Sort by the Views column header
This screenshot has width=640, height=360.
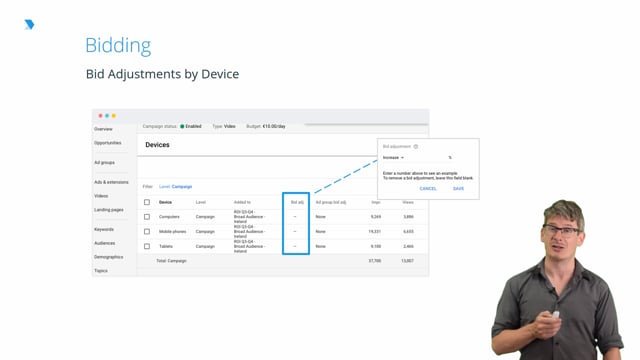[x=408, y=202]
